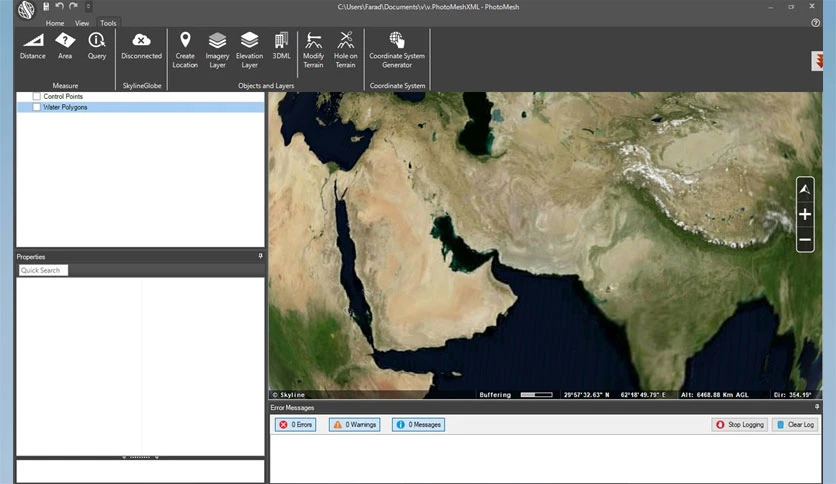Activate the Query tool
836x484 pixels.
coord(97,46)
